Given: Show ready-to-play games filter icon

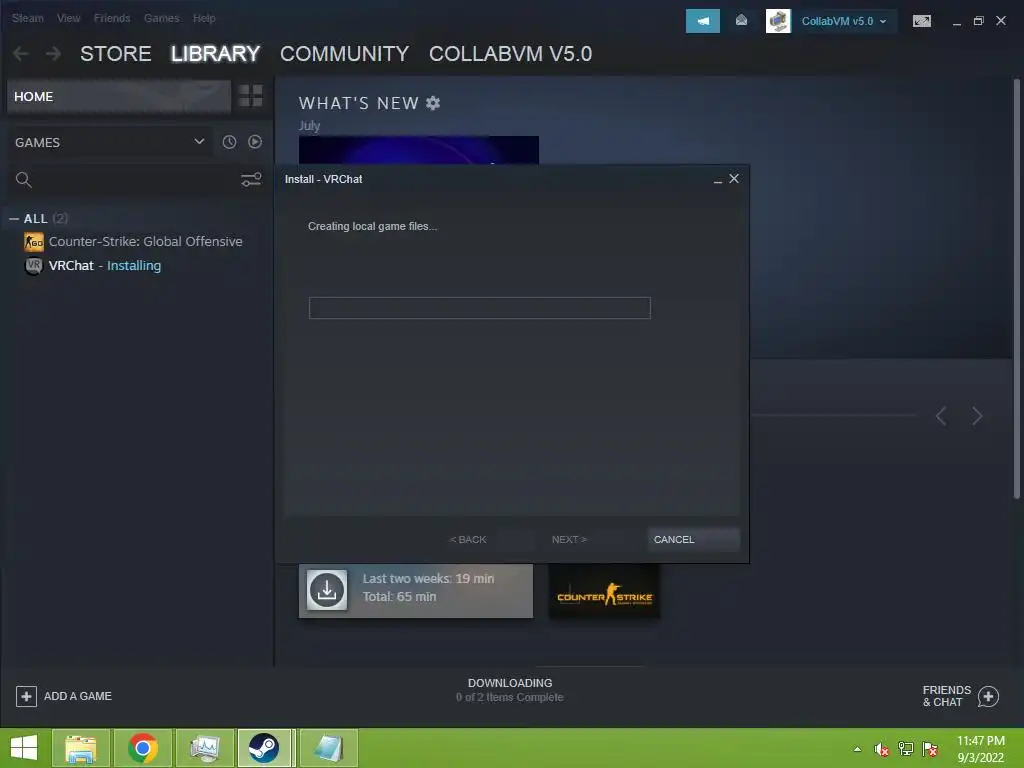Looking at the screenshot, I should 255,142.
